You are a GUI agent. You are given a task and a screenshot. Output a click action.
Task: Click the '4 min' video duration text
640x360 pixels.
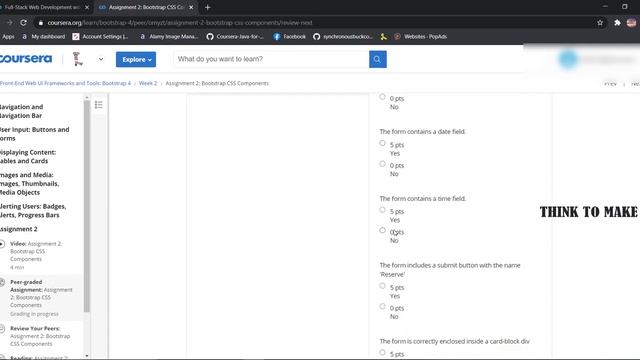point(17,267)
